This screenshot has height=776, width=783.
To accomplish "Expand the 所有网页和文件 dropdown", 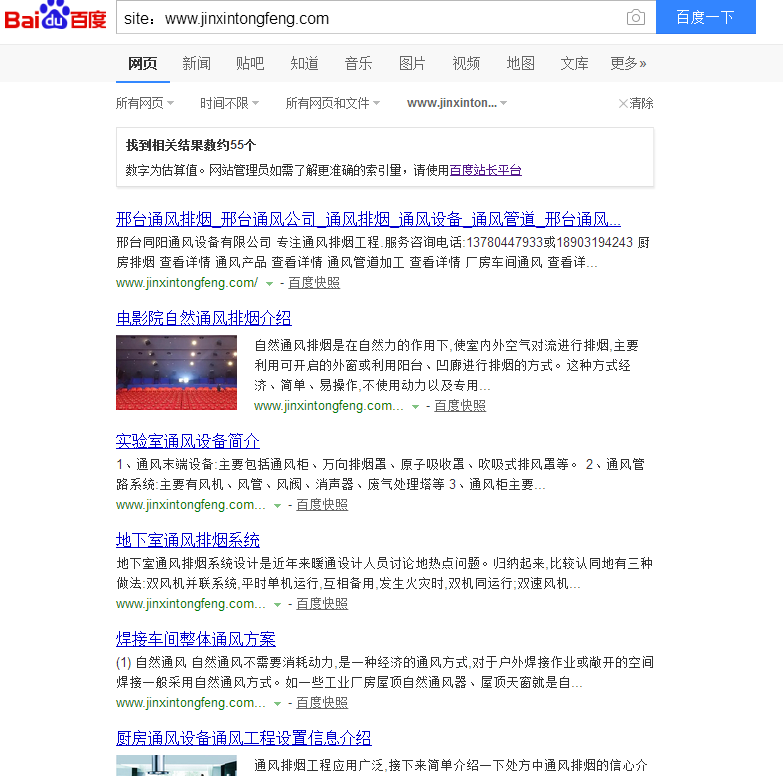I will click(x=333, y=103).
